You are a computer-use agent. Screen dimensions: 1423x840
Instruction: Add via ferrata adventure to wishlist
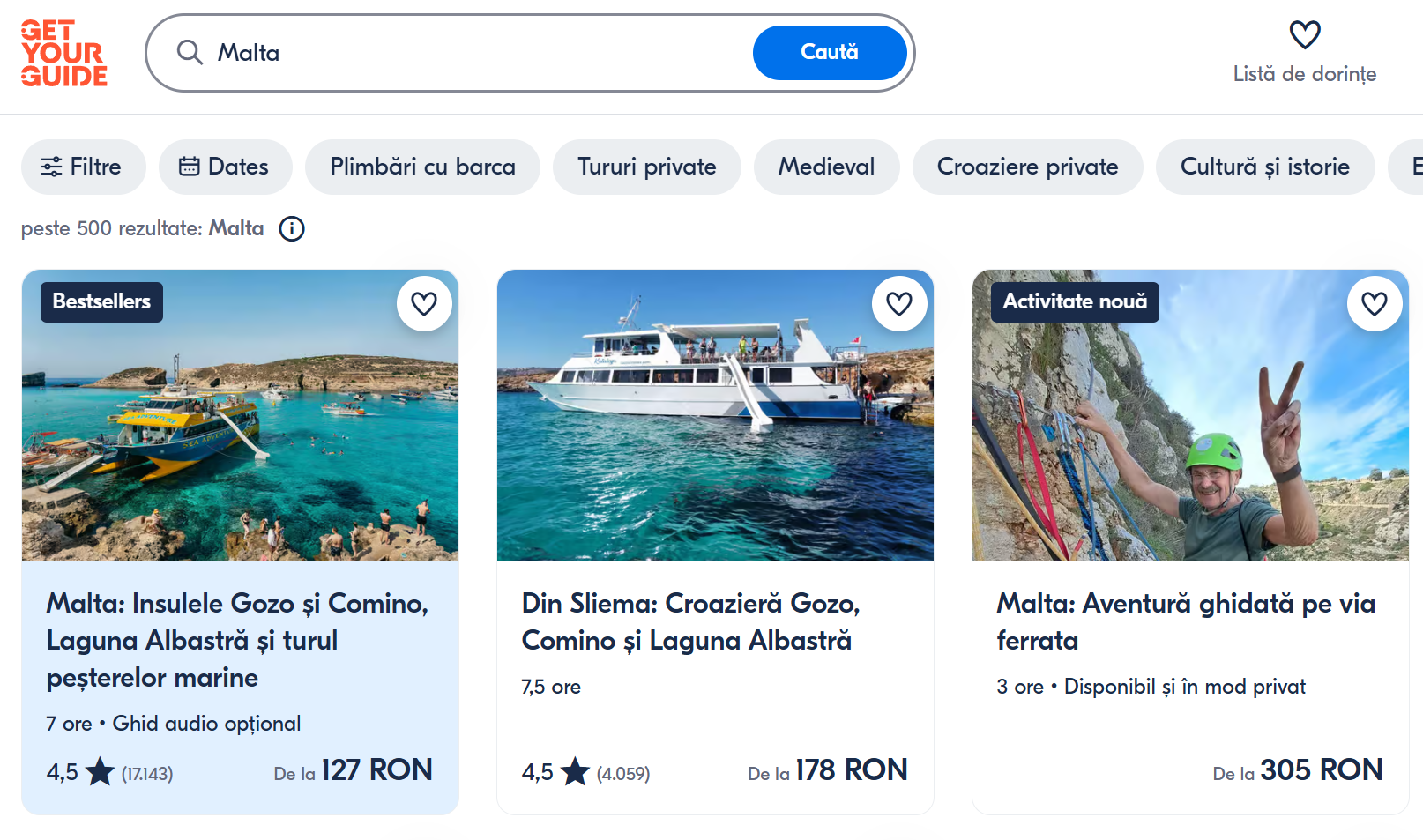(x=1375, y=304)
